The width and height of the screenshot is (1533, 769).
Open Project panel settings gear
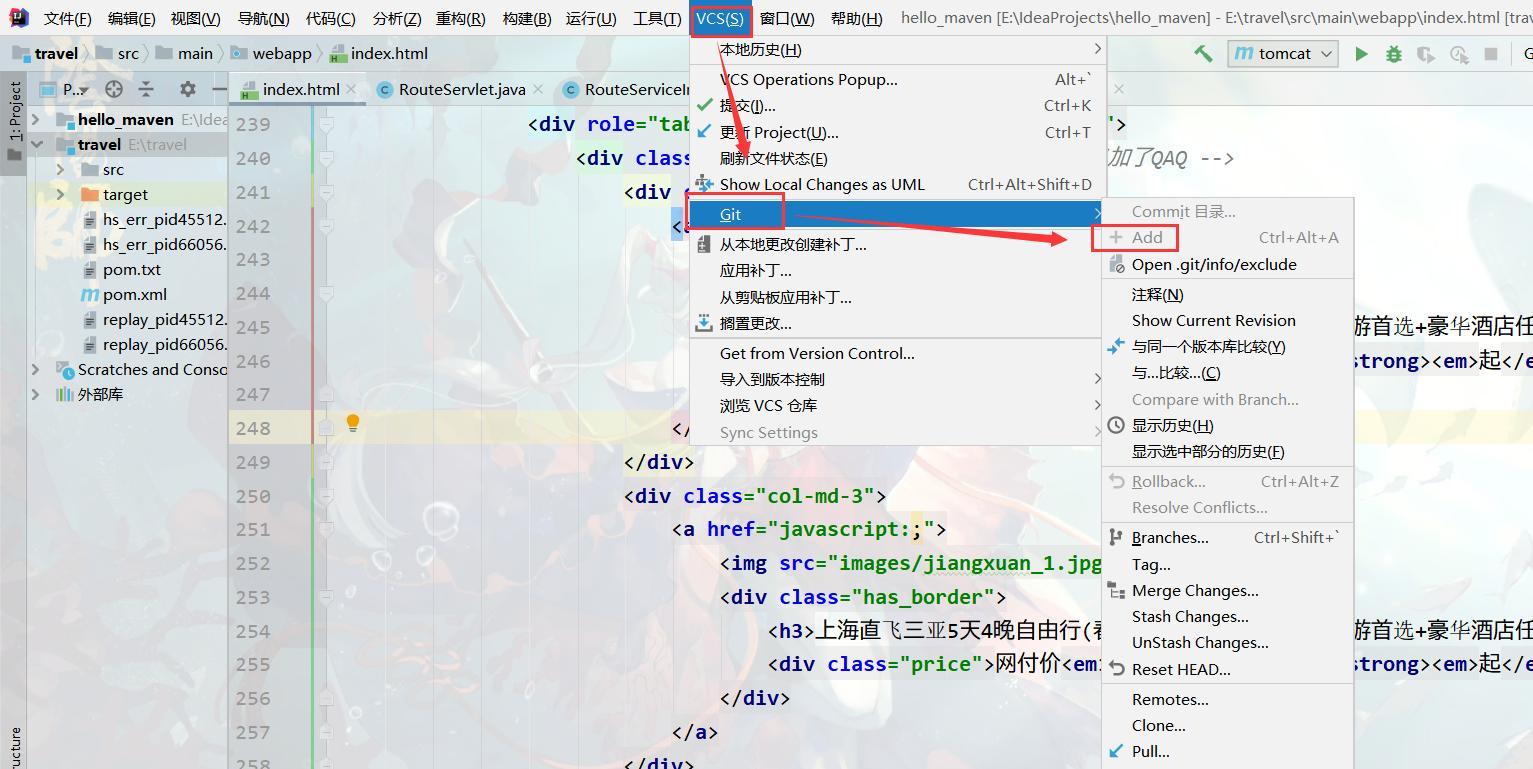click(187, 89)
